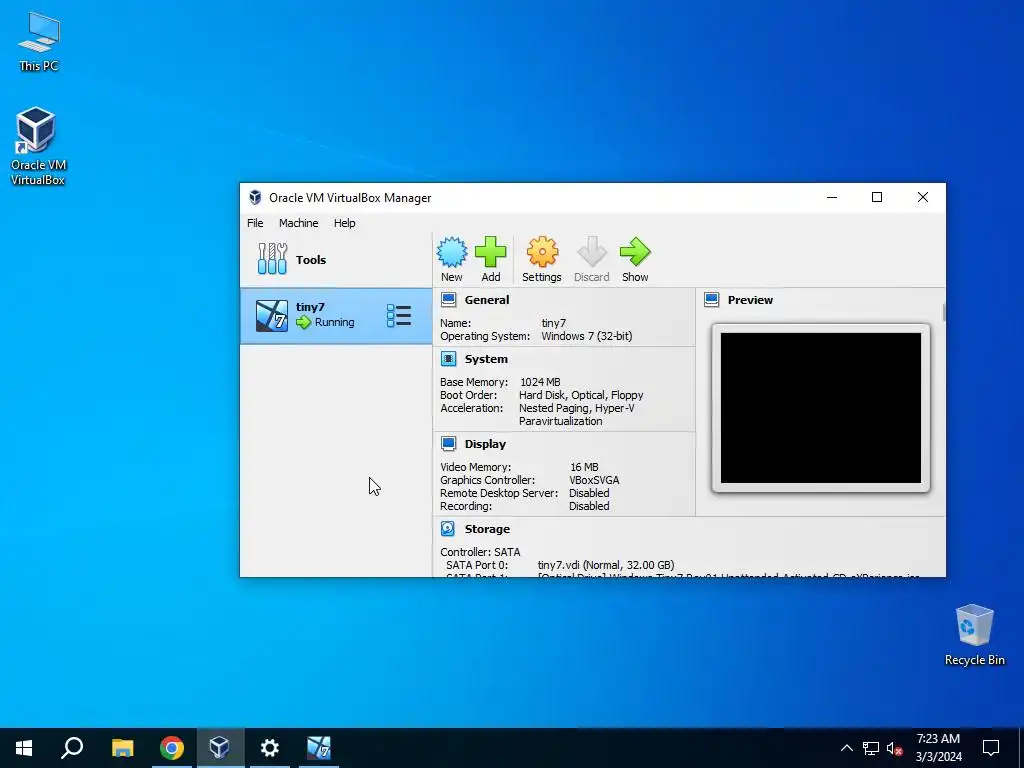
Task: Open Oracle VM VirtualBox desktop shortcut
Action: (37, 146)
